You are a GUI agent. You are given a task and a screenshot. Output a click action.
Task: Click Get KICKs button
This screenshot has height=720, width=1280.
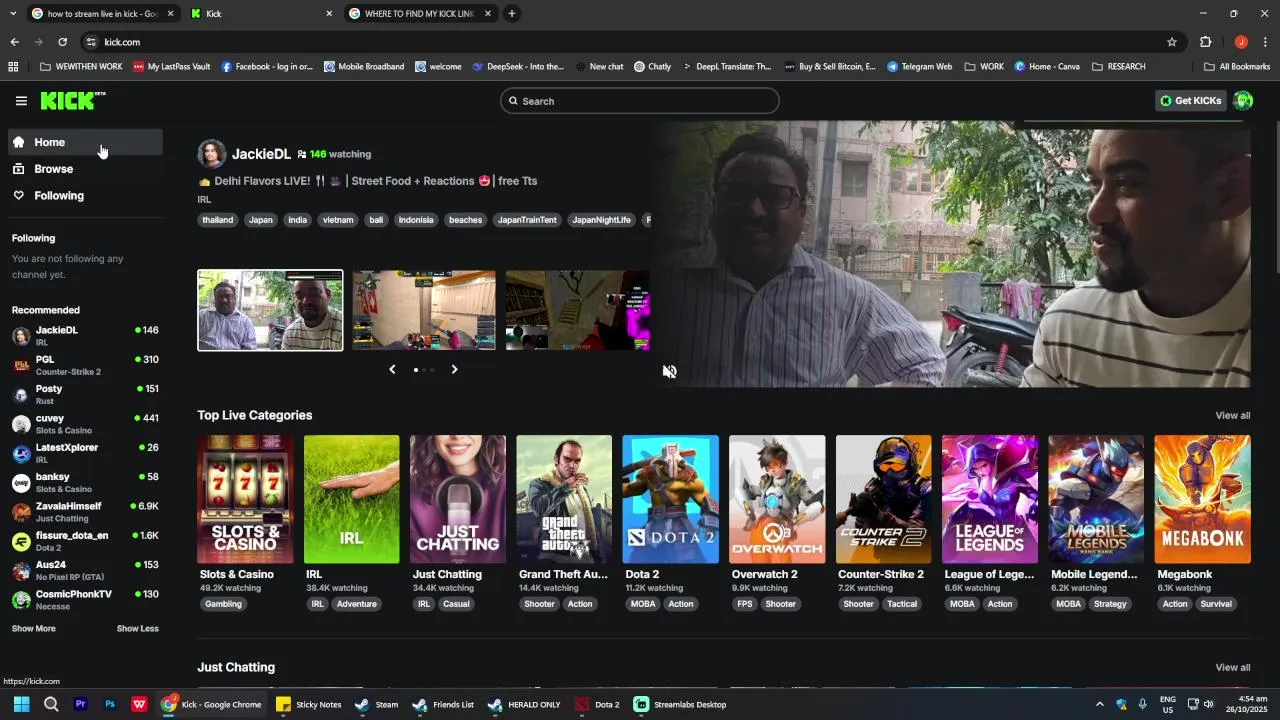tap(1190, 100)
